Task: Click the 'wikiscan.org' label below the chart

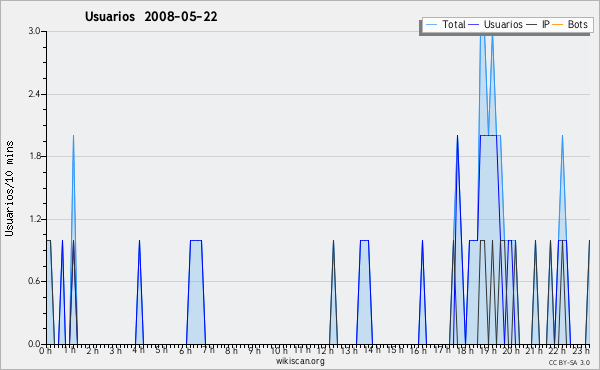Action: coord(300,361)
